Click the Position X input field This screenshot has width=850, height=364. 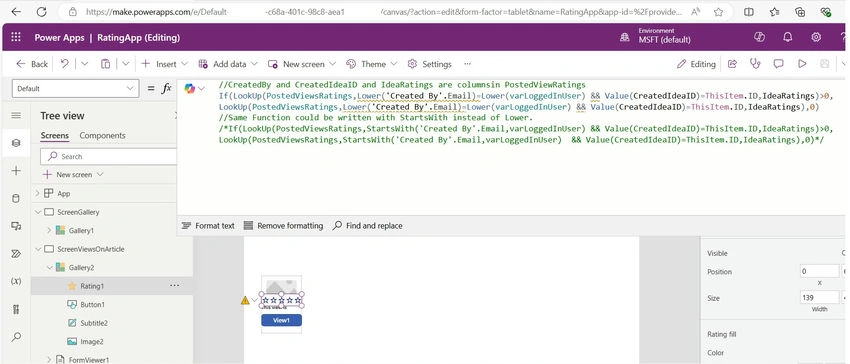(x=819, y=271)
